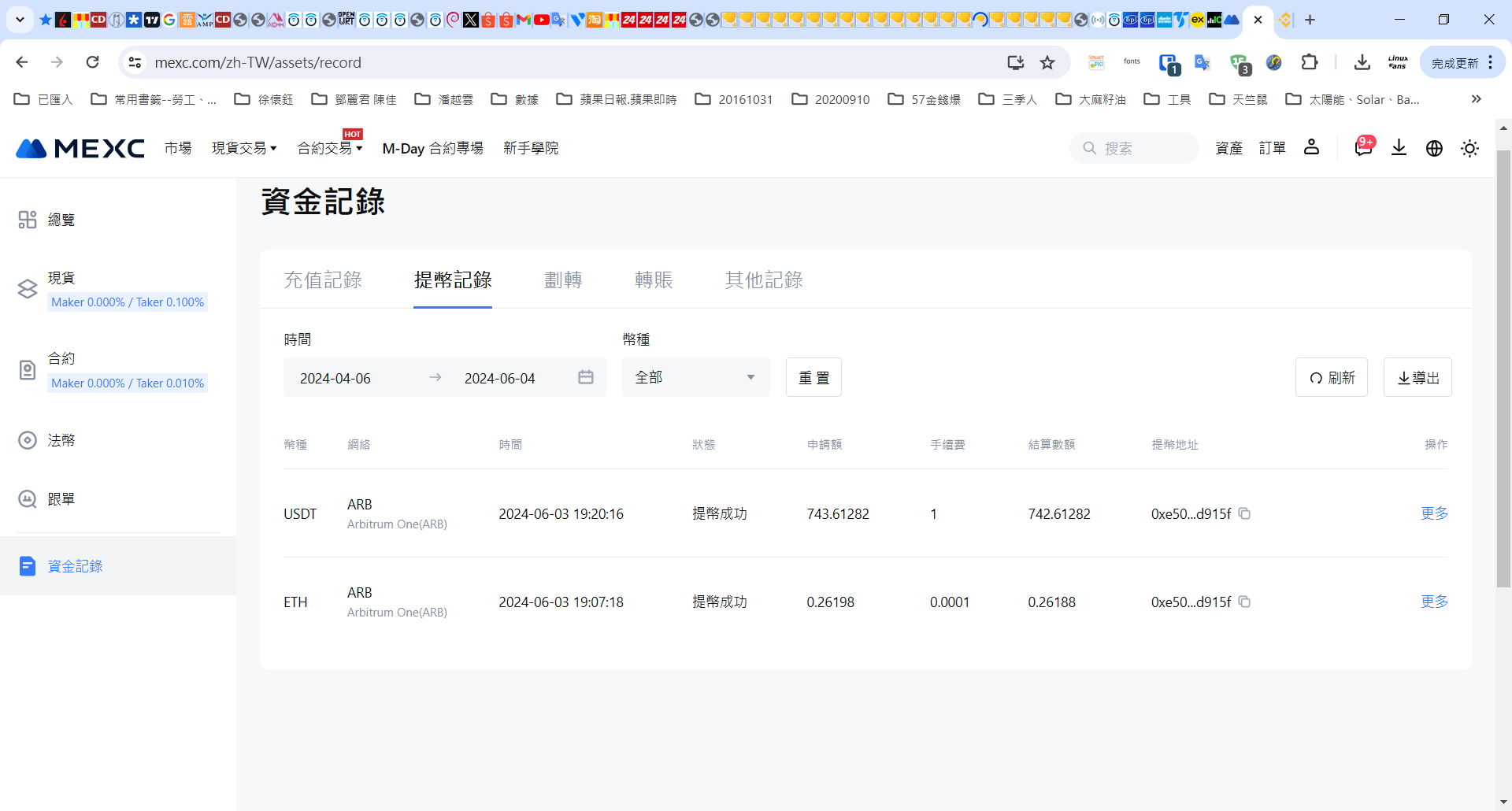Toggle the light/dark theme sun icon
The width and height of the screenshot is (1512, 811).
[1469, 148]
